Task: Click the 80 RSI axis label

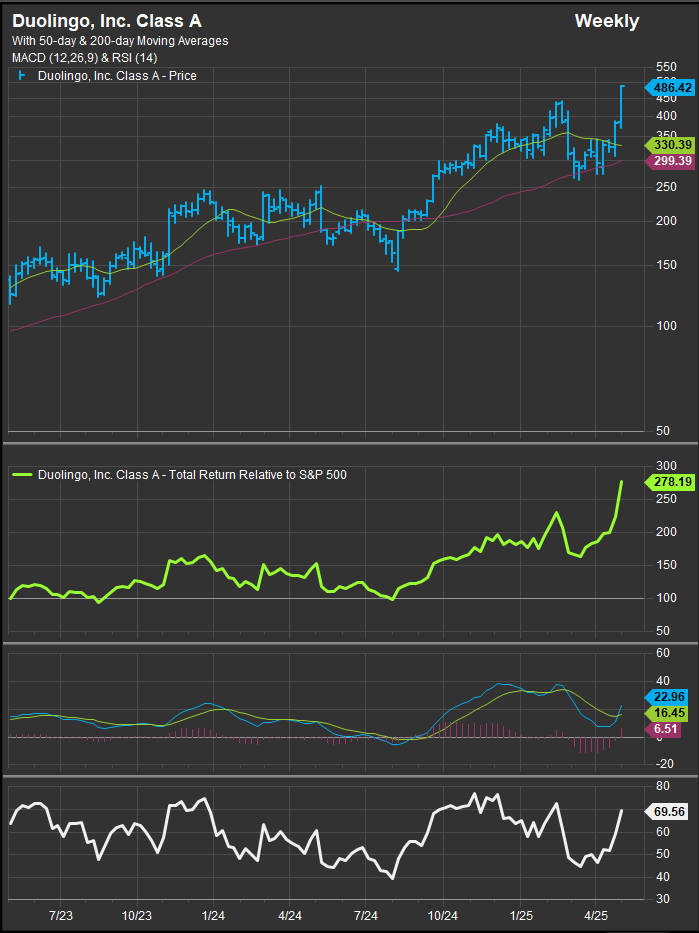Action: (663, 786)
